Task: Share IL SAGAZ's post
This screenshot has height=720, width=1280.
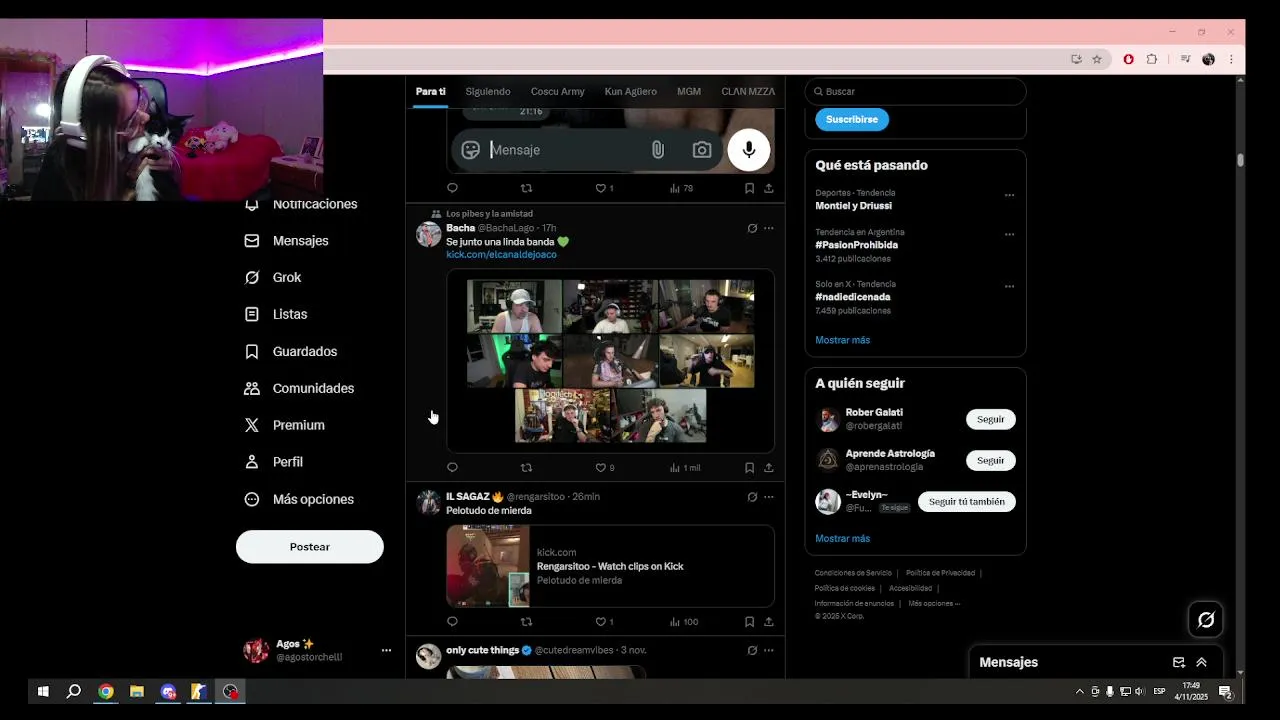Action: 768,621
